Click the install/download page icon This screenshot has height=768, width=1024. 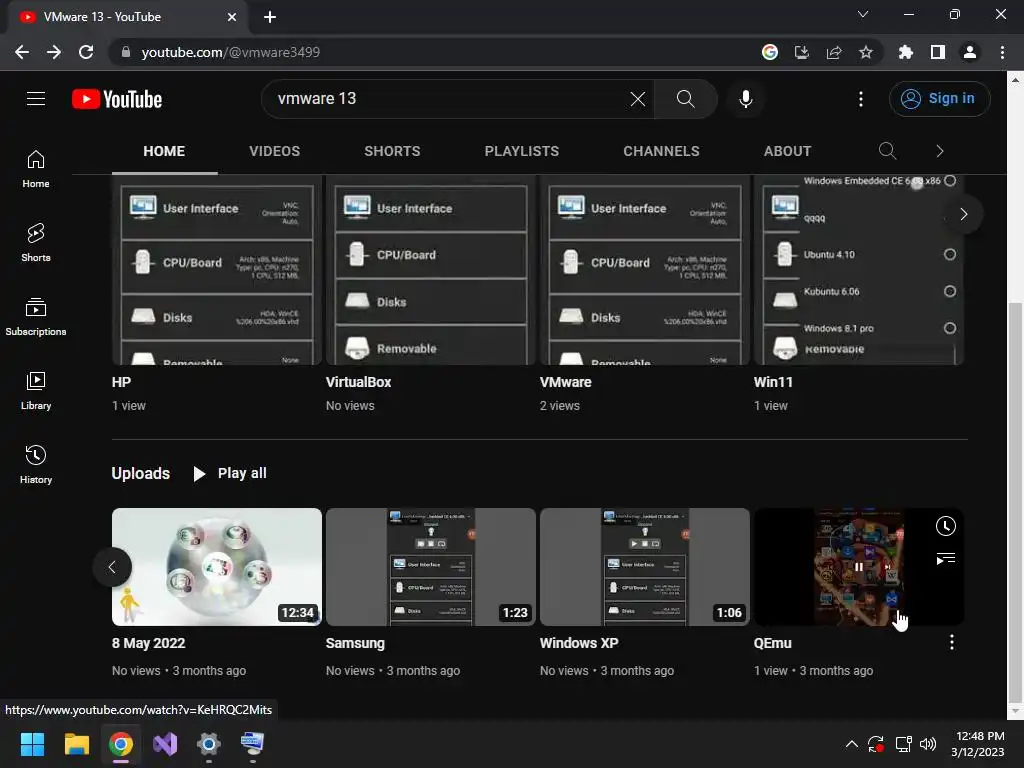[x=802, y=52]
